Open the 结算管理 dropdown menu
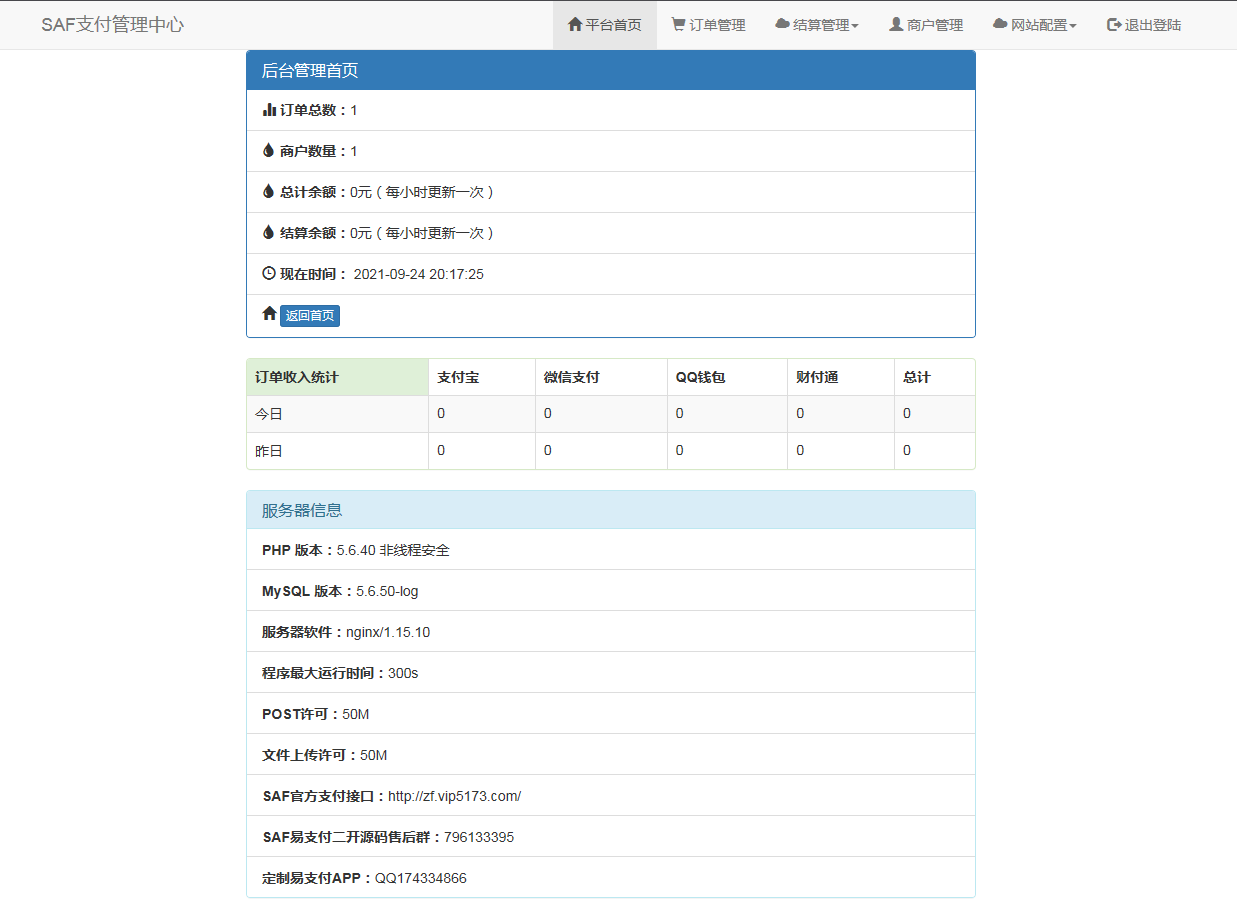 click(x=817, y=24)
